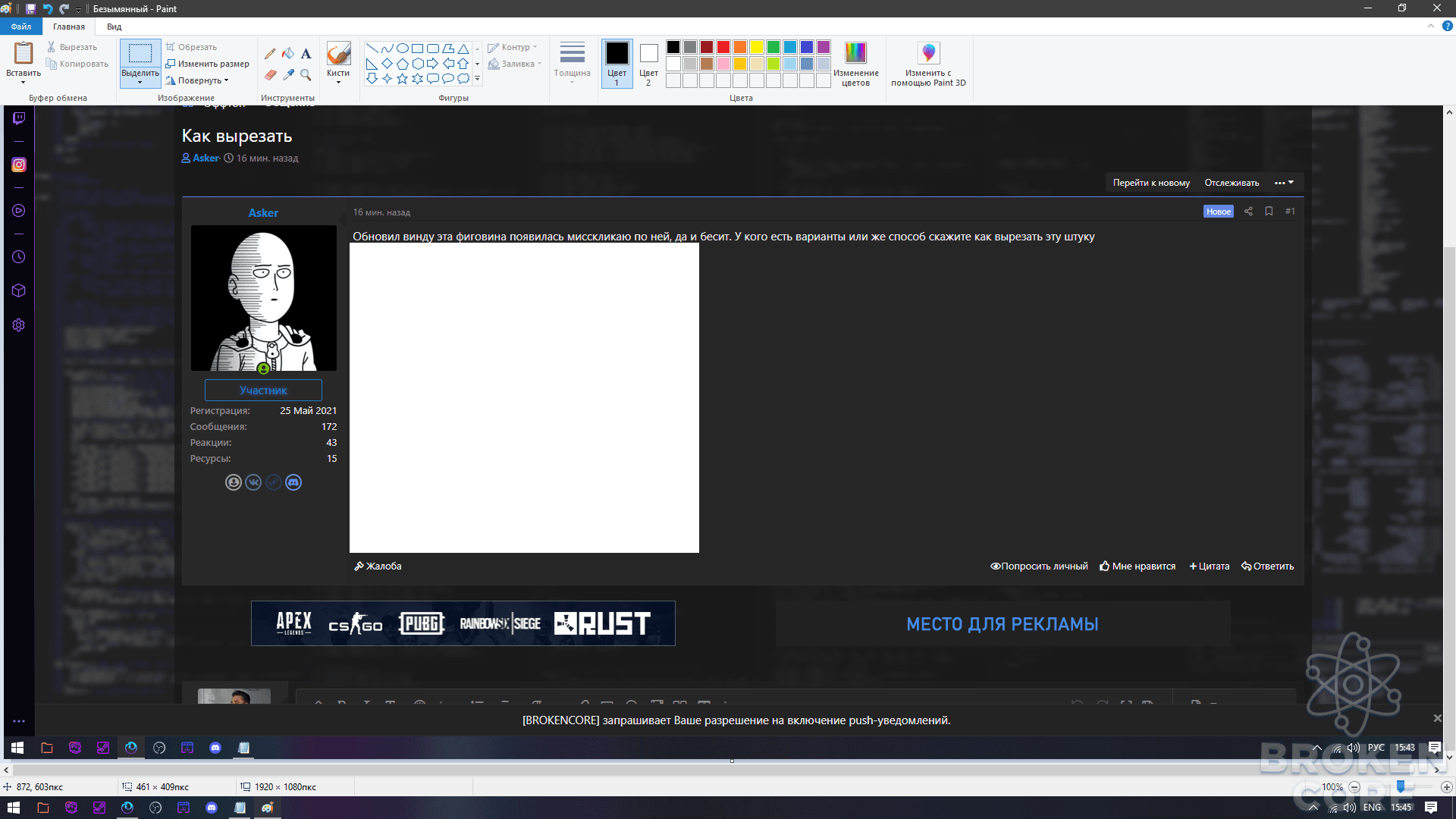Click the zoom out minus button

pyautogui.click(x=1354, y=787)
